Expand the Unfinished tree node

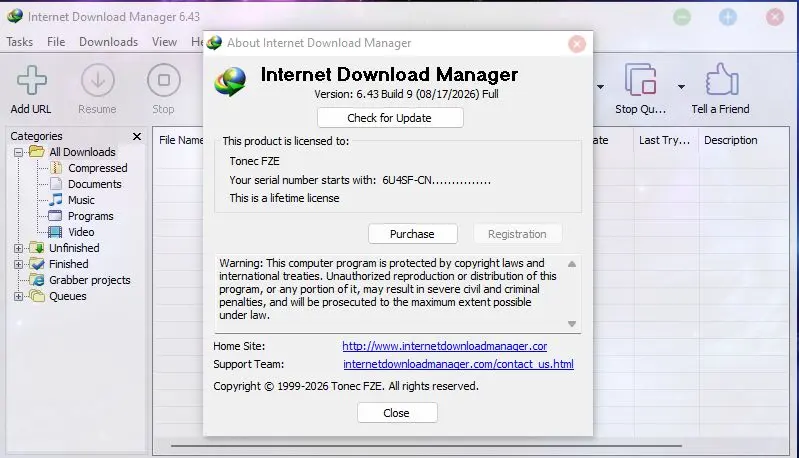[x=18, y=248]
